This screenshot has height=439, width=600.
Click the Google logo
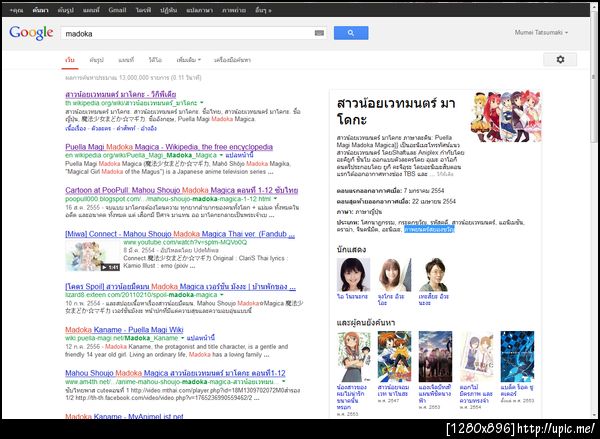click(x=31, y=33)
